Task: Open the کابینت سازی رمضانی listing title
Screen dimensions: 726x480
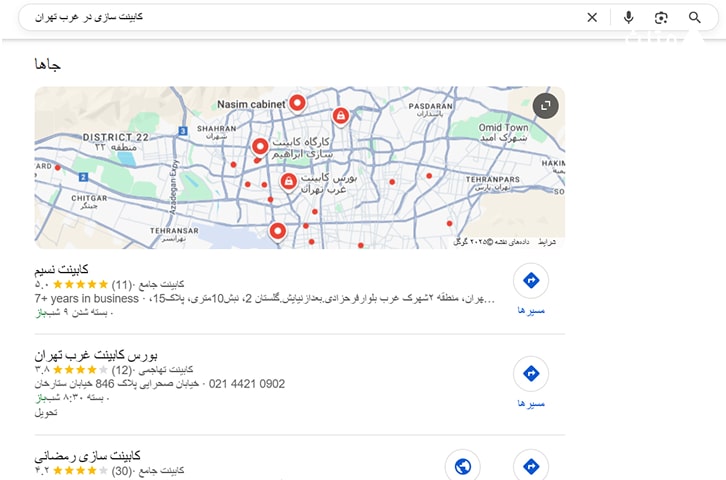Action: (88, 456)
